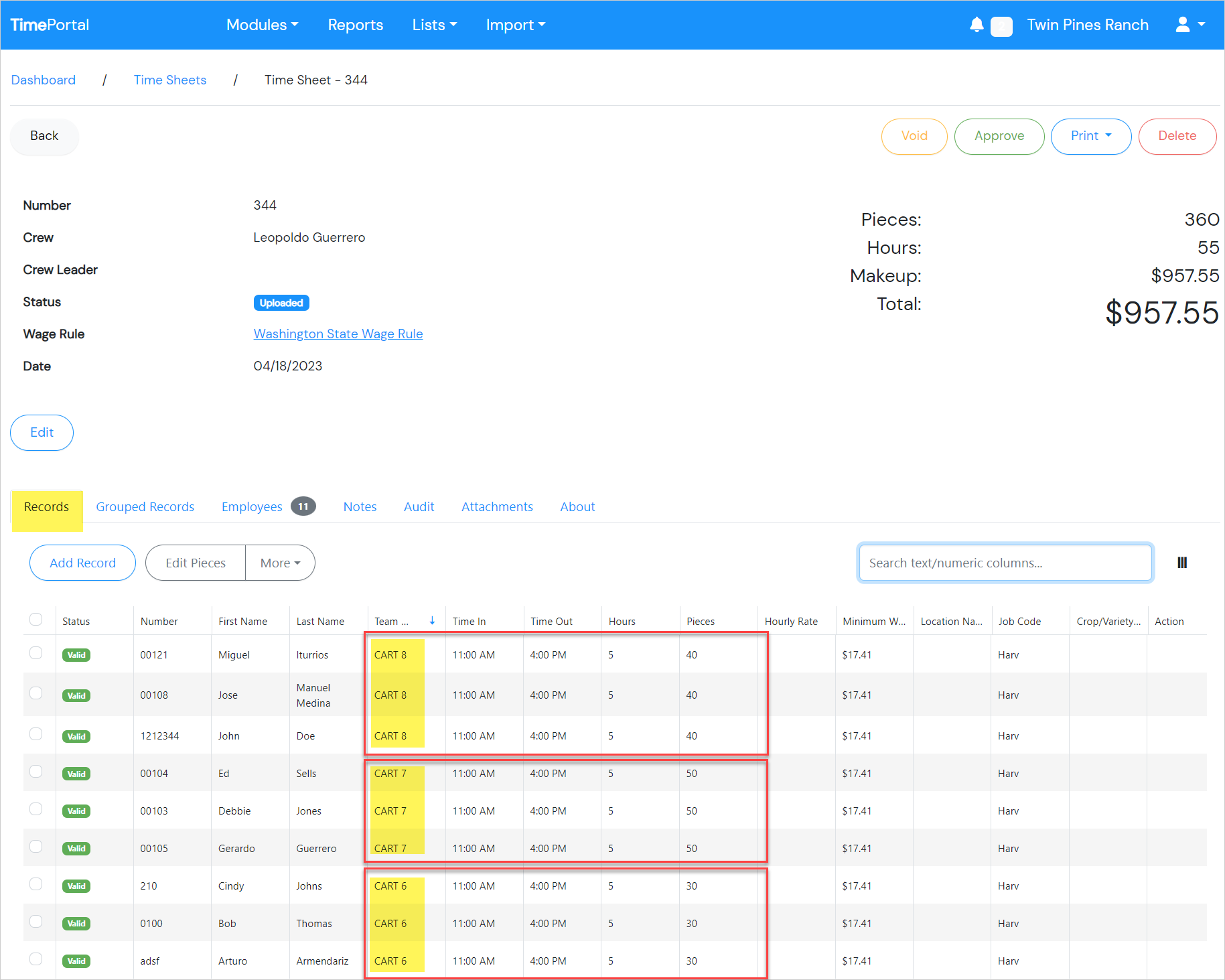This screenshot has height=980, width=1225.
Task: Select Reports in the top menu
Action: coord(356,24)
